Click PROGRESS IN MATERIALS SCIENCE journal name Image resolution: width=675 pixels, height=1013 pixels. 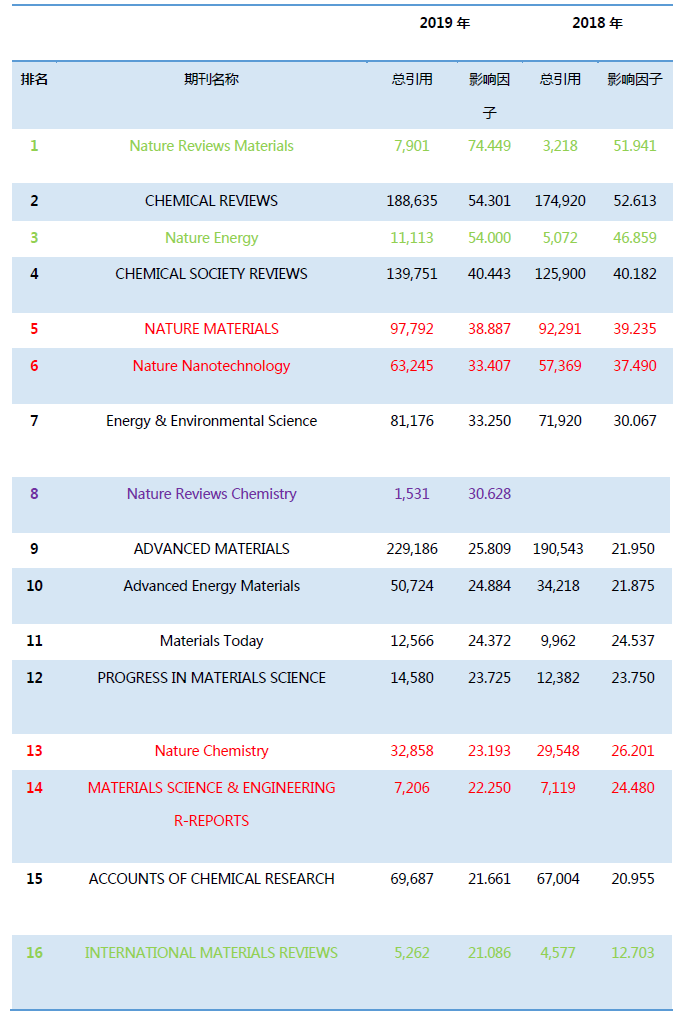pyautogui.click(x=211, y=678)
